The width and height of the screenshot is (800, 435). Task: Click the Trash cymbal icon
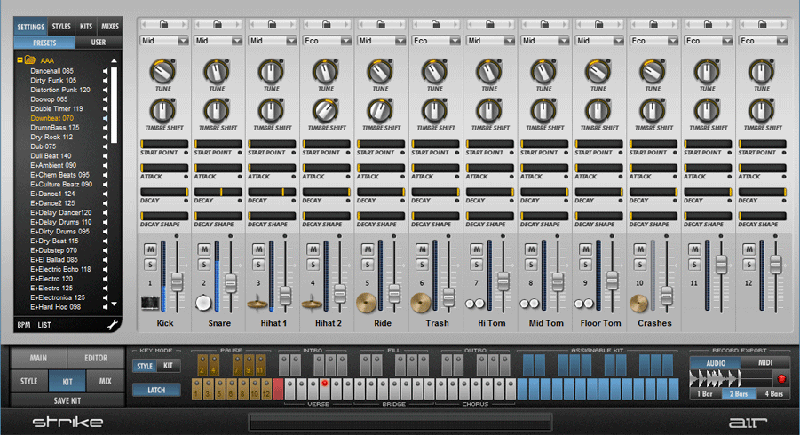pyautogui.click(x=421, y=302)
